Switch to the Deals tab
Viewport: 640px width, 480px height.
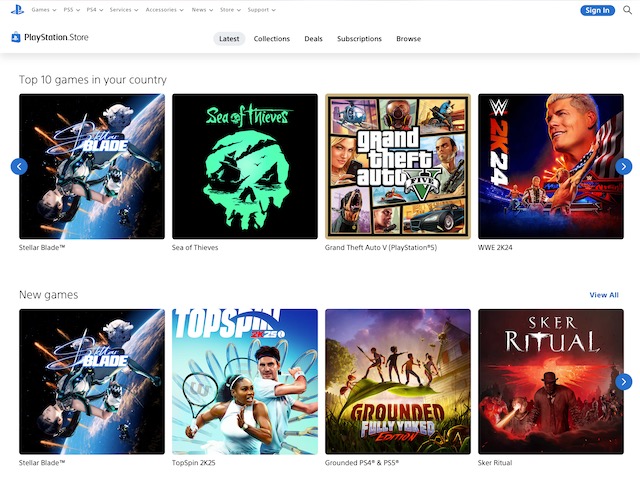(x=313, y=39)
